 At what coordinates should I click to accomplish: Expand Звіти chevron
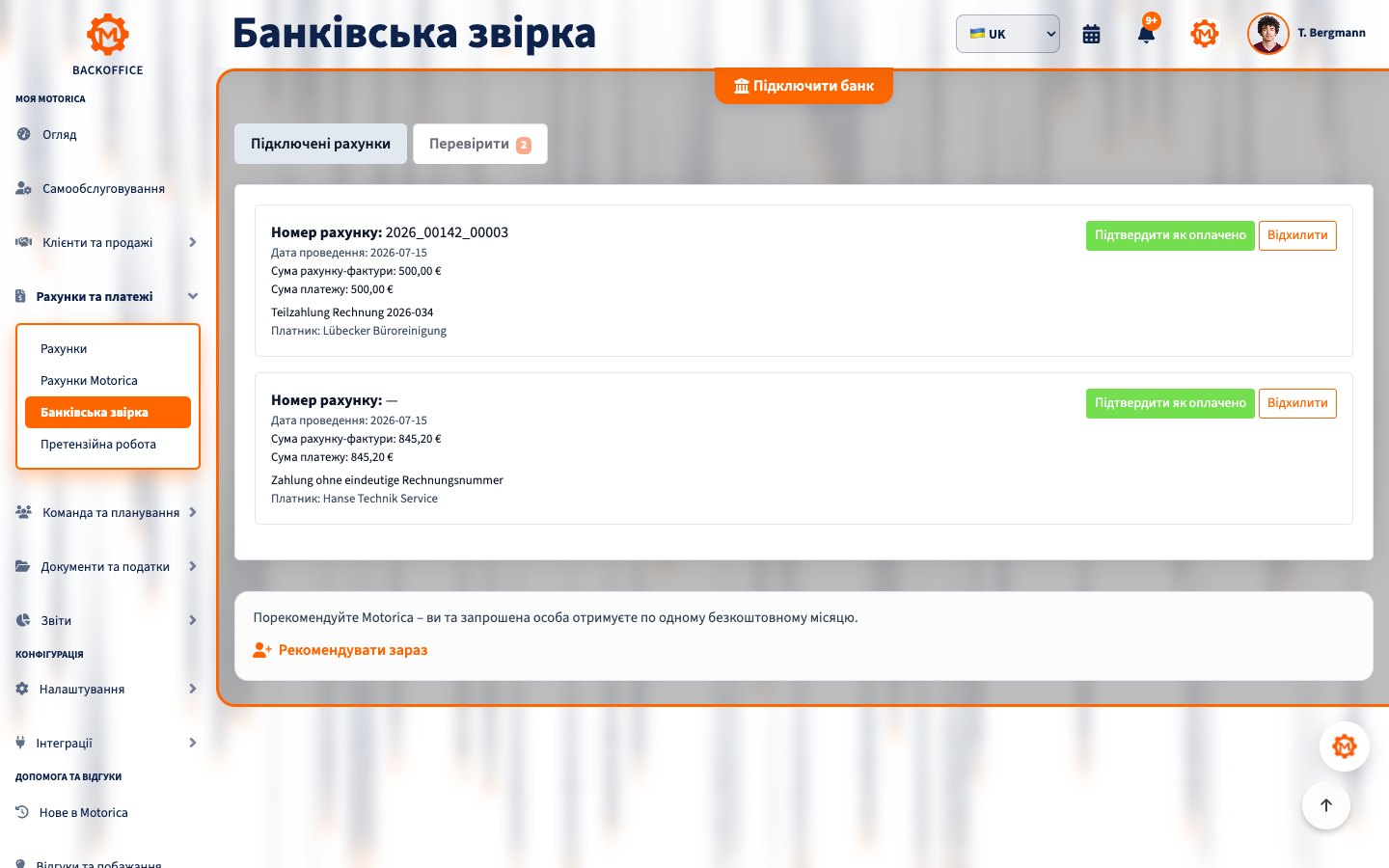pyautogui.click(x=193, y=620)
